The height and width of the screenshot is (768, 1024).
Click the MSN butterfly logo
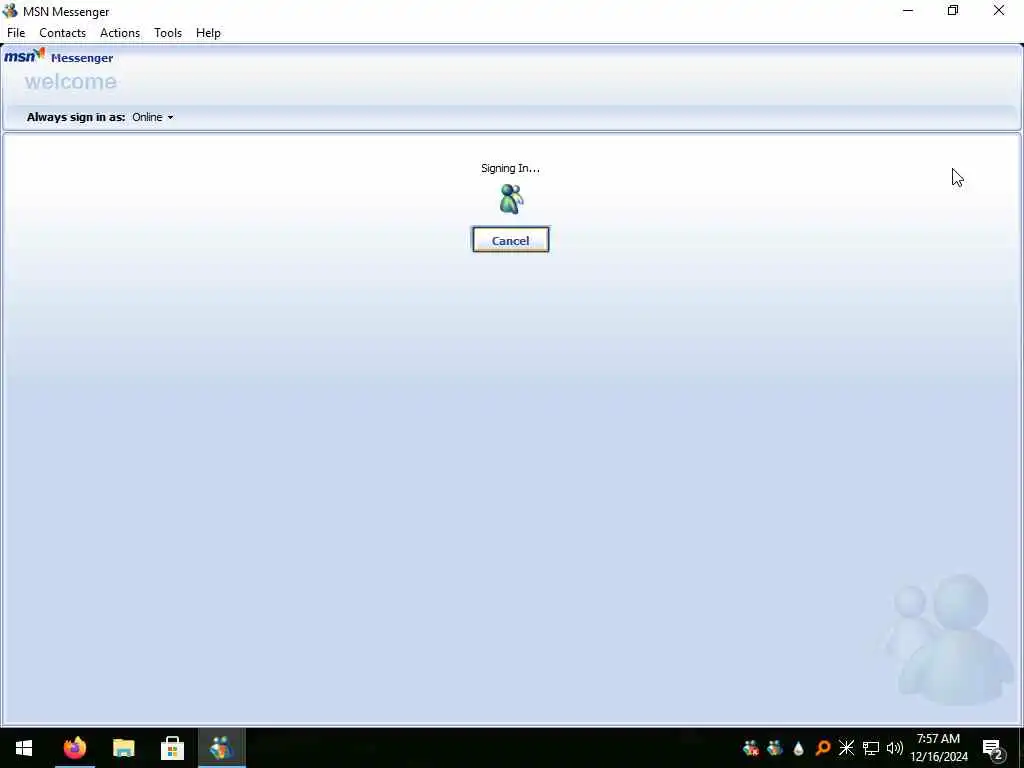[24, 56]
